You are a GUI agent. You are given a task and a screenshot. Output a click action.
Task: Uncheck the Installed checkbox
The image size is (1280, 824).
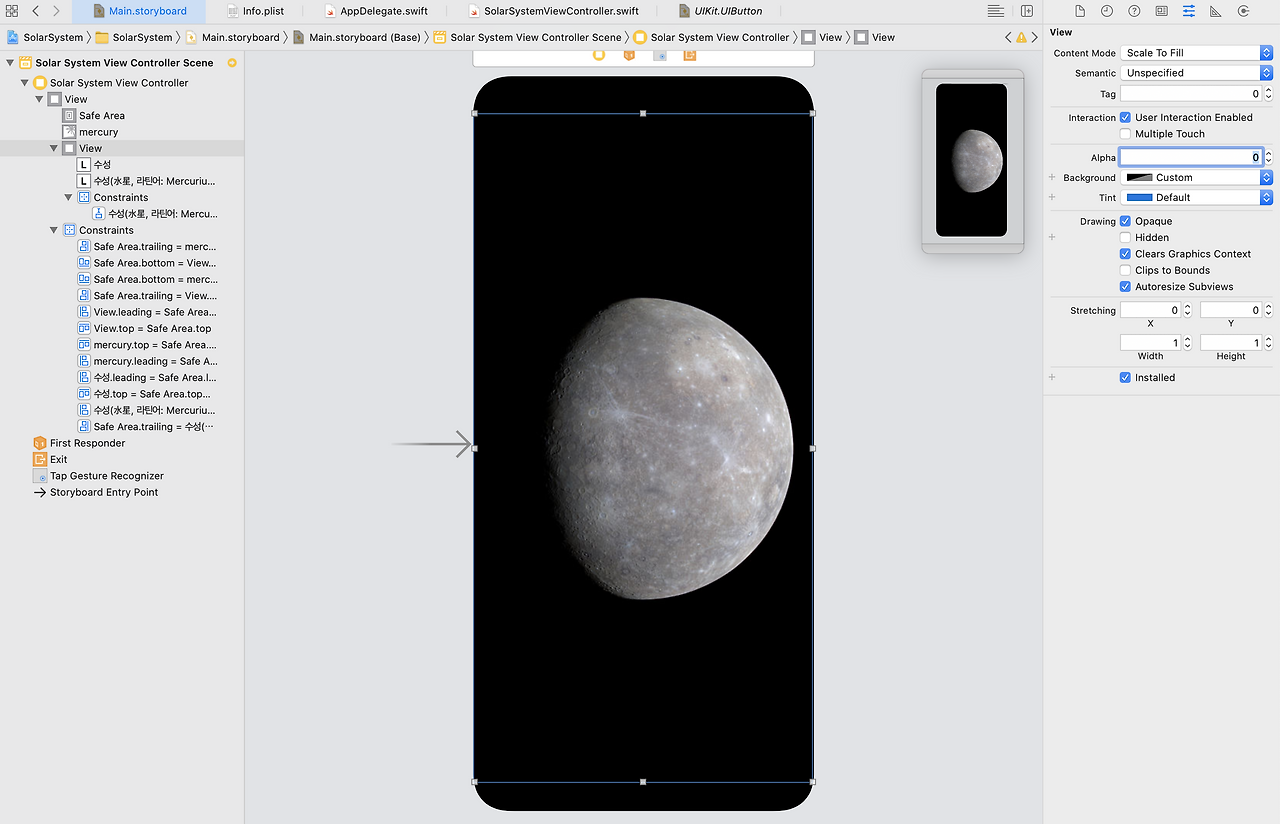click(x=1125, y=378)
